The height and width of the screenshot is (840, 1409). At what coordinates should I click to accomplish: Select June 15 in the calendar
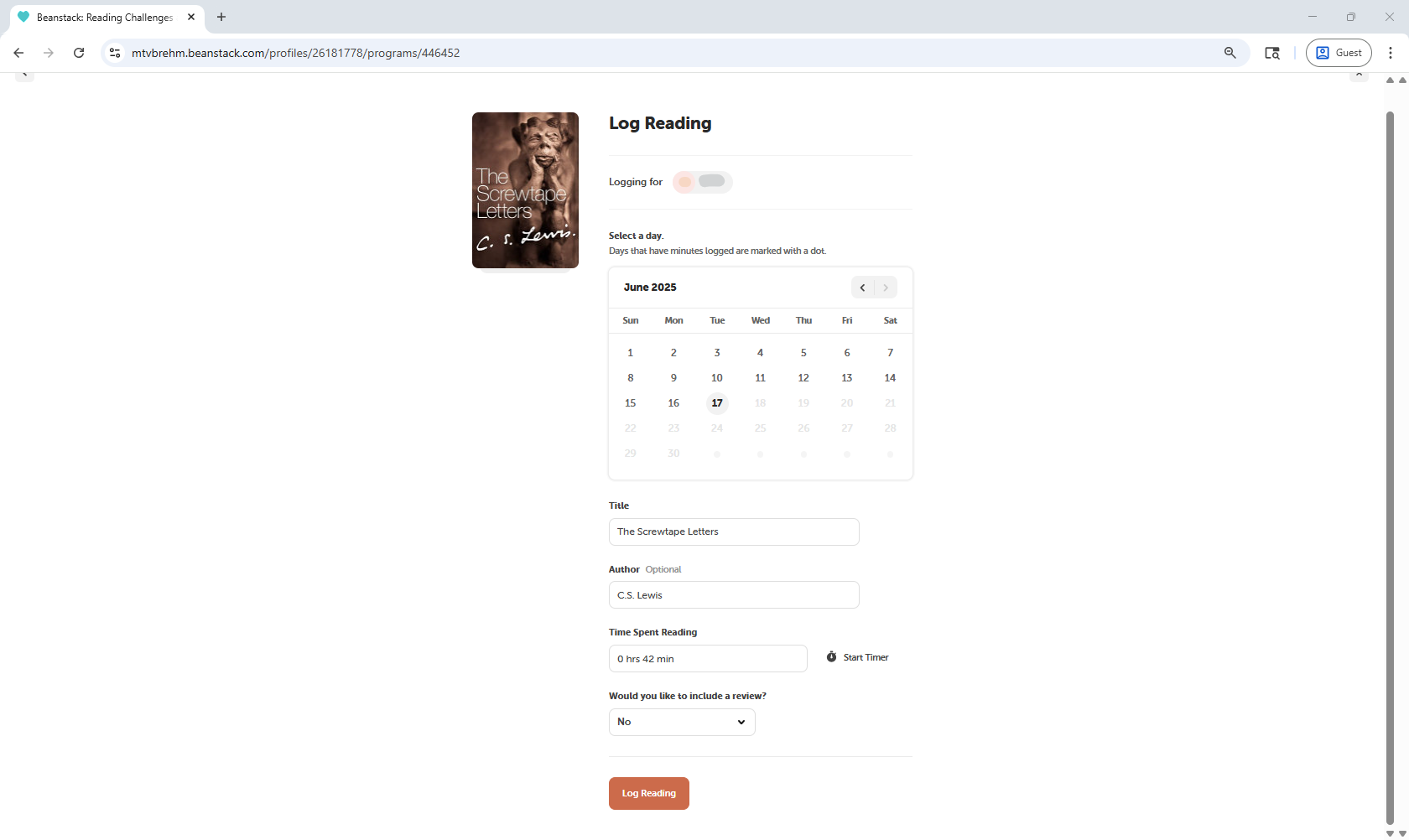point(631,403)
